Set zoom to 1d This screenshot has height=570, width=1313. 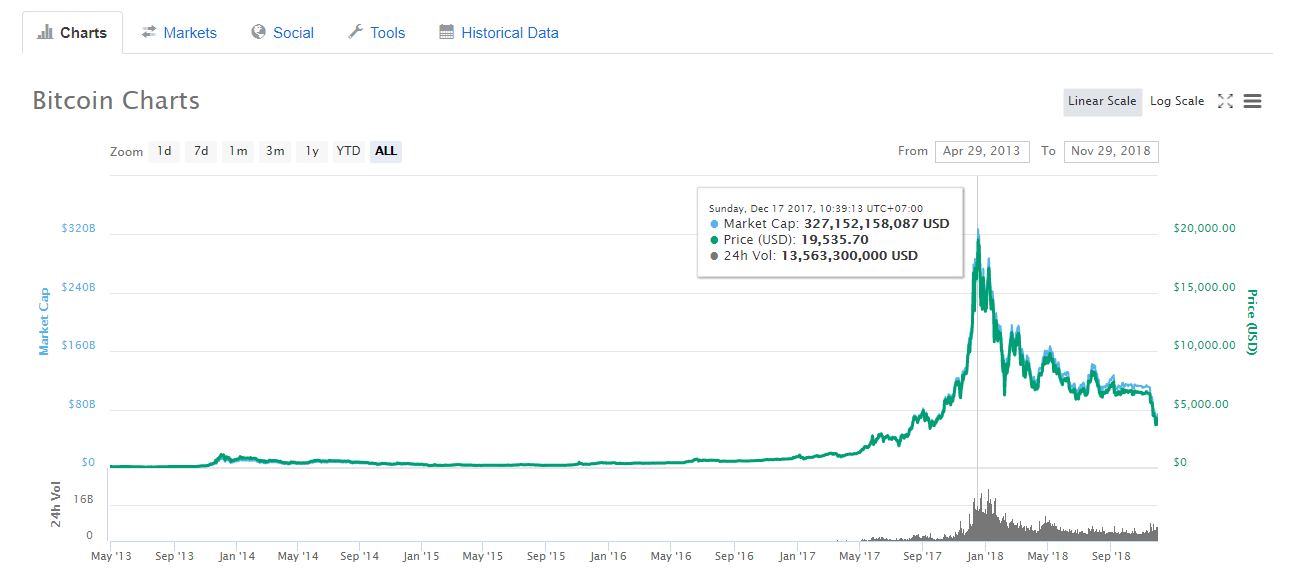point(164,151)
